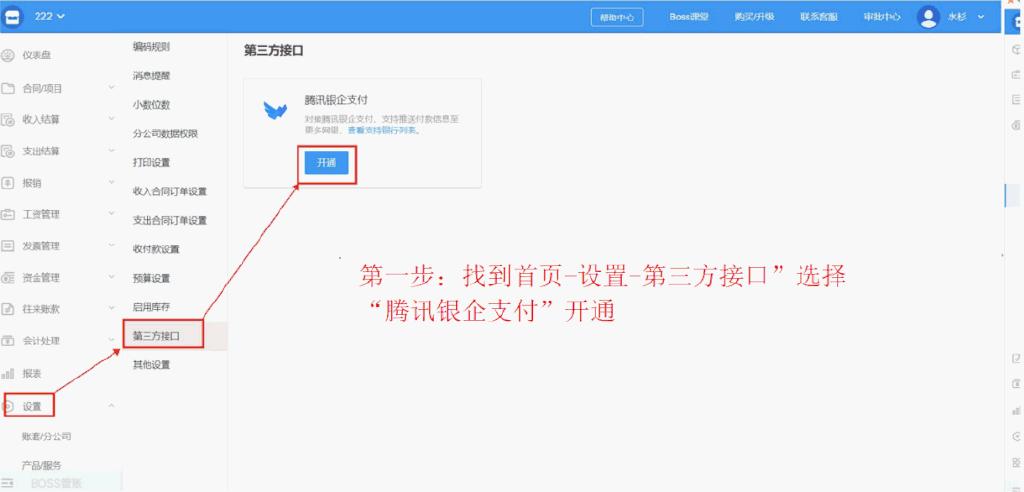
Task: Select 收付款设置
Action: (156, 249)
